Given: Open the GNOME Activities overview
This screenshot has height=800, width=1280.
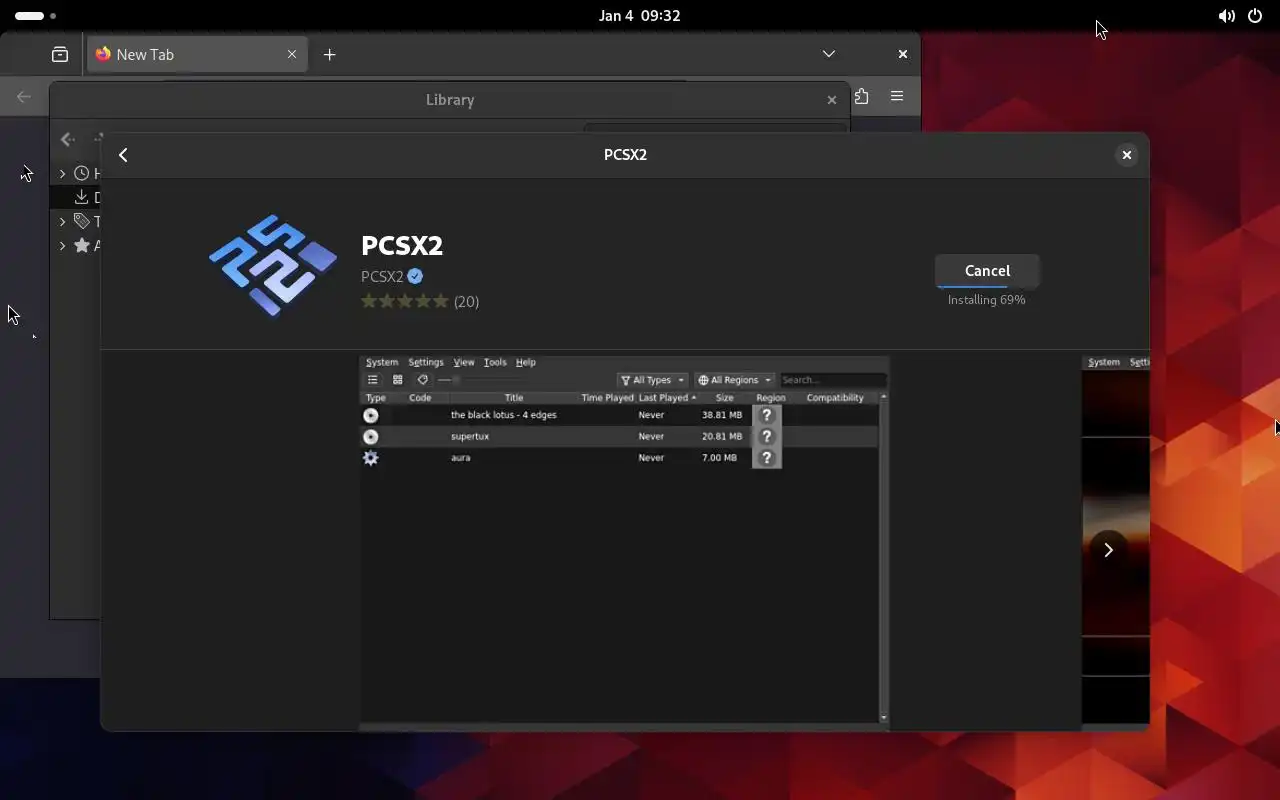Looking at the screenshot, I should click(36, 16).
